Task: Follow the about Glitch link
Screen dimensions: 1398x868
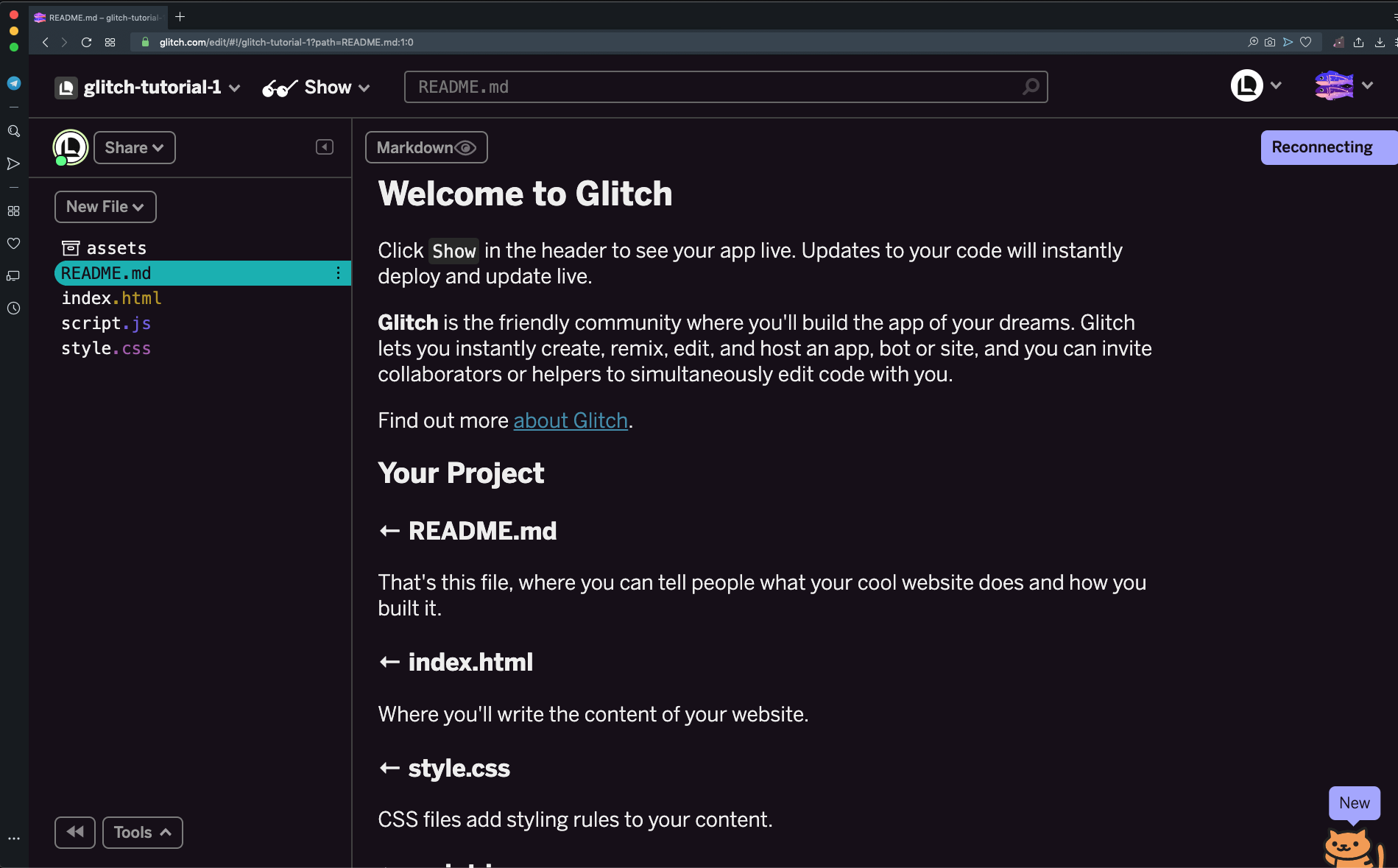Action: tap(571, 420)
